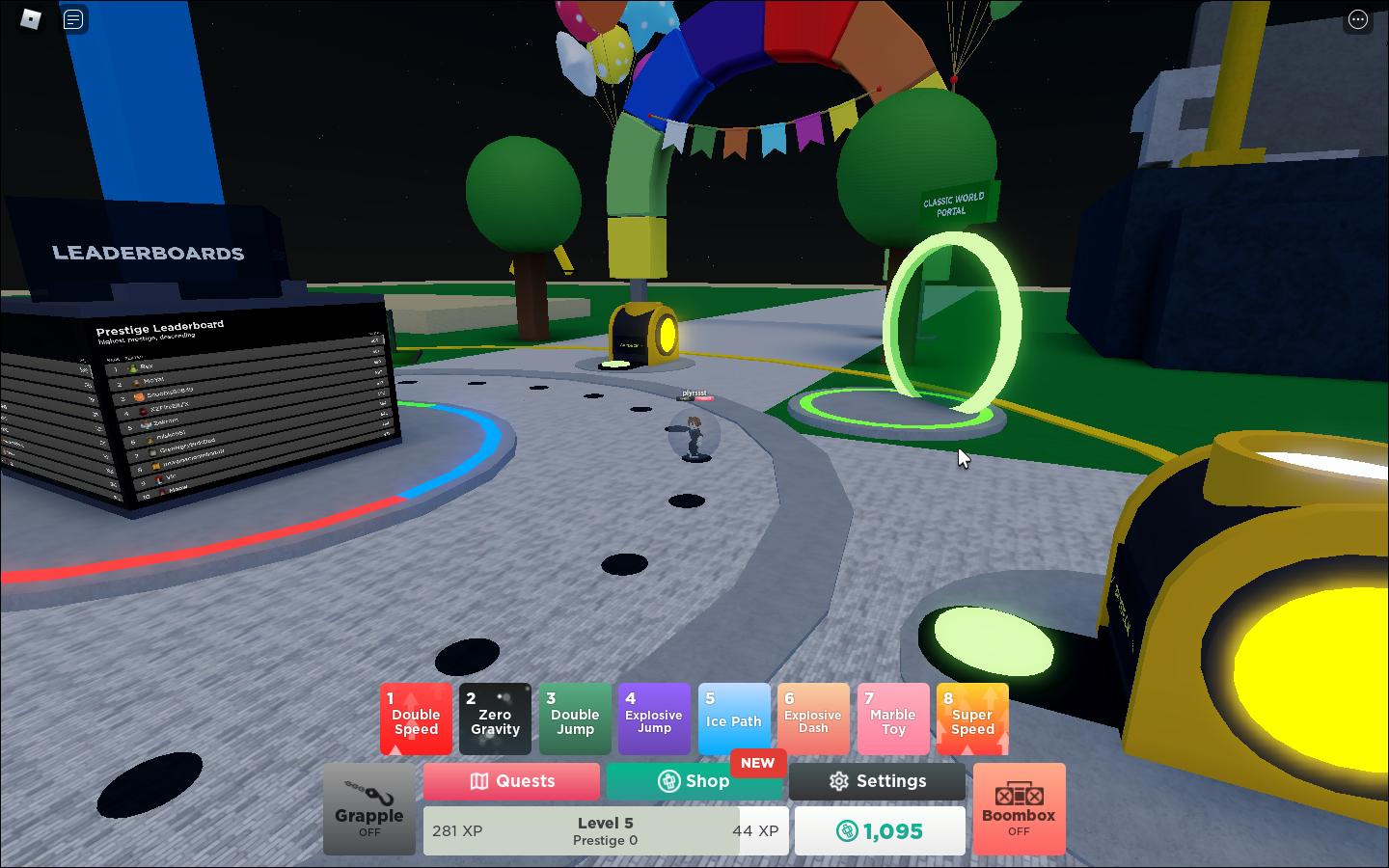Viewport: 1389px width, 868px height.
Task: Open the three-dot options menu
Action: tap(1357, 19)
